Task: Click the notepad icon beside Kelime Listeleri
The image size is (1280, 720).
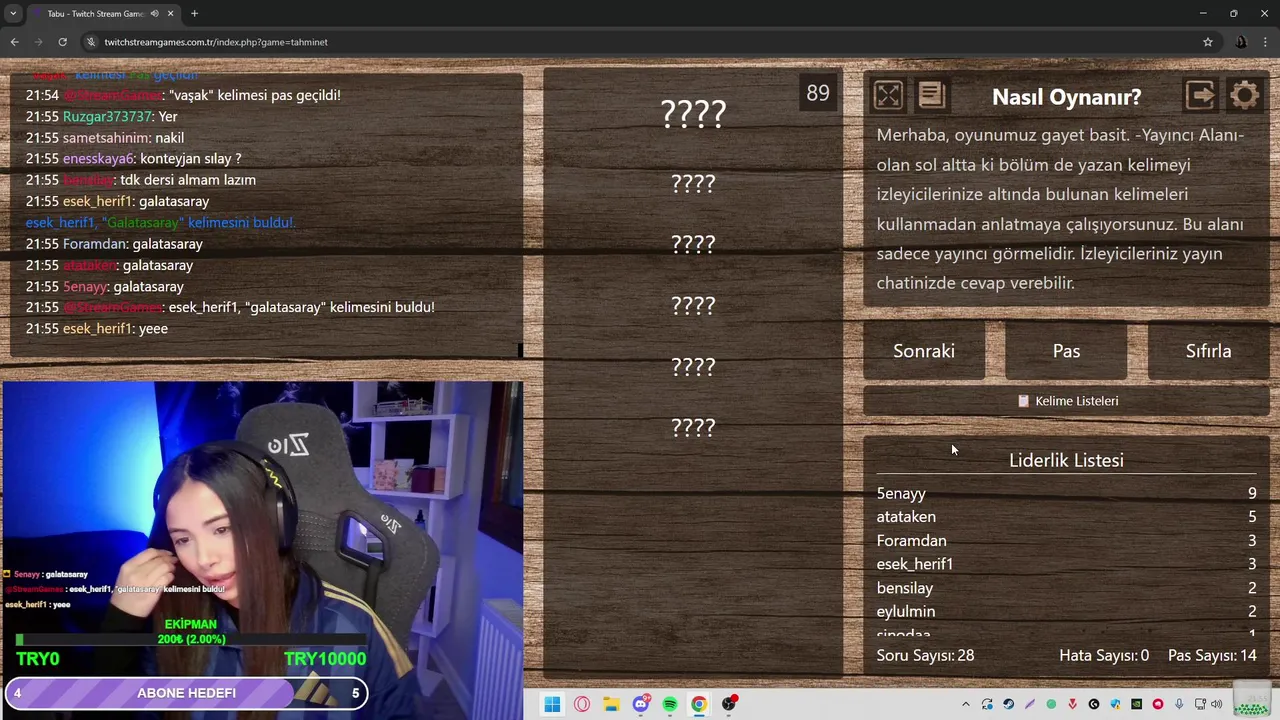Action: [x=1023, y=401]
